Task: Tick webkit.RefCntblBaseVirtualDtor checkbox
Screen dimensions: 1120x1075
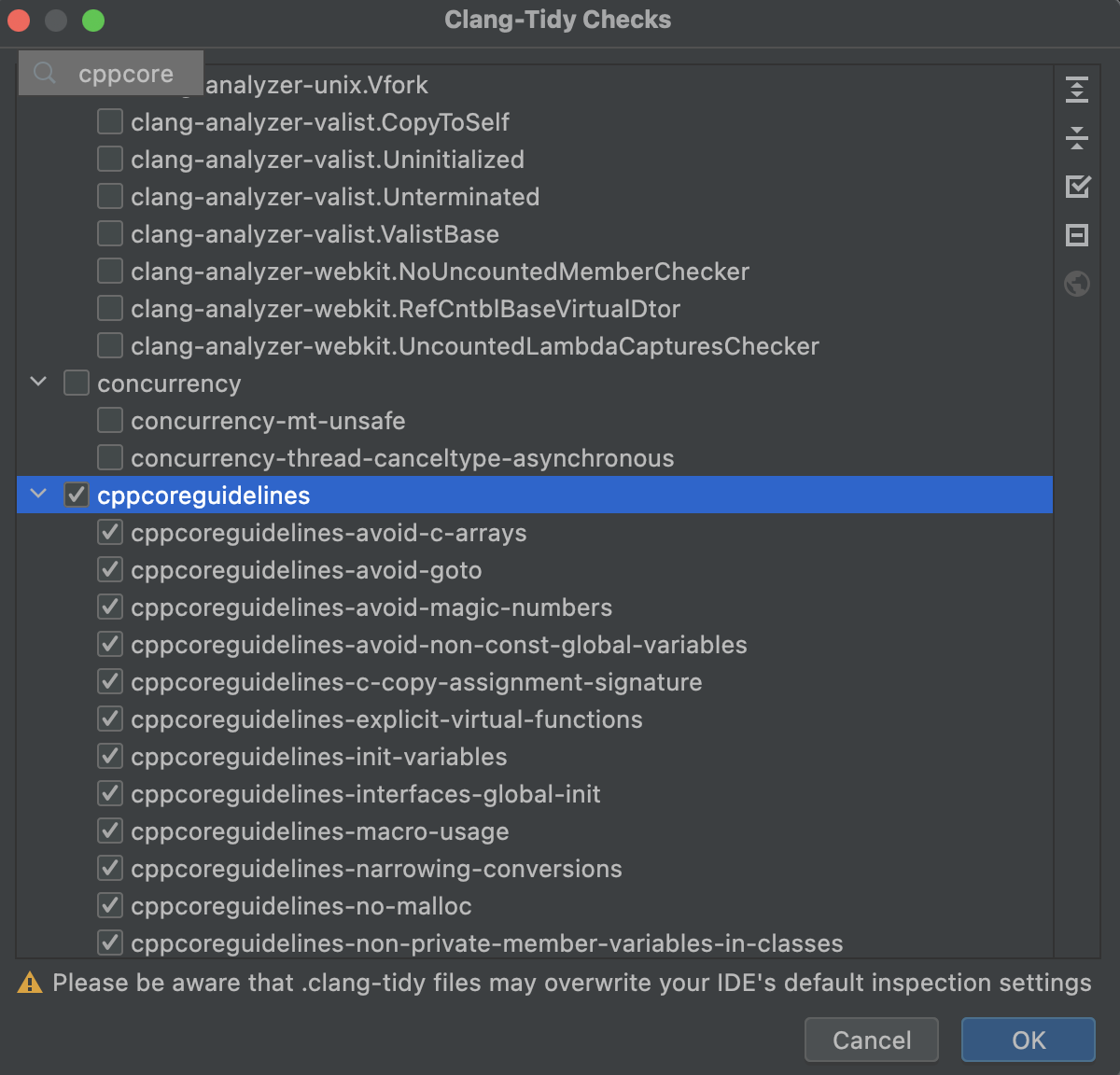Action: (x=110, y=308)
